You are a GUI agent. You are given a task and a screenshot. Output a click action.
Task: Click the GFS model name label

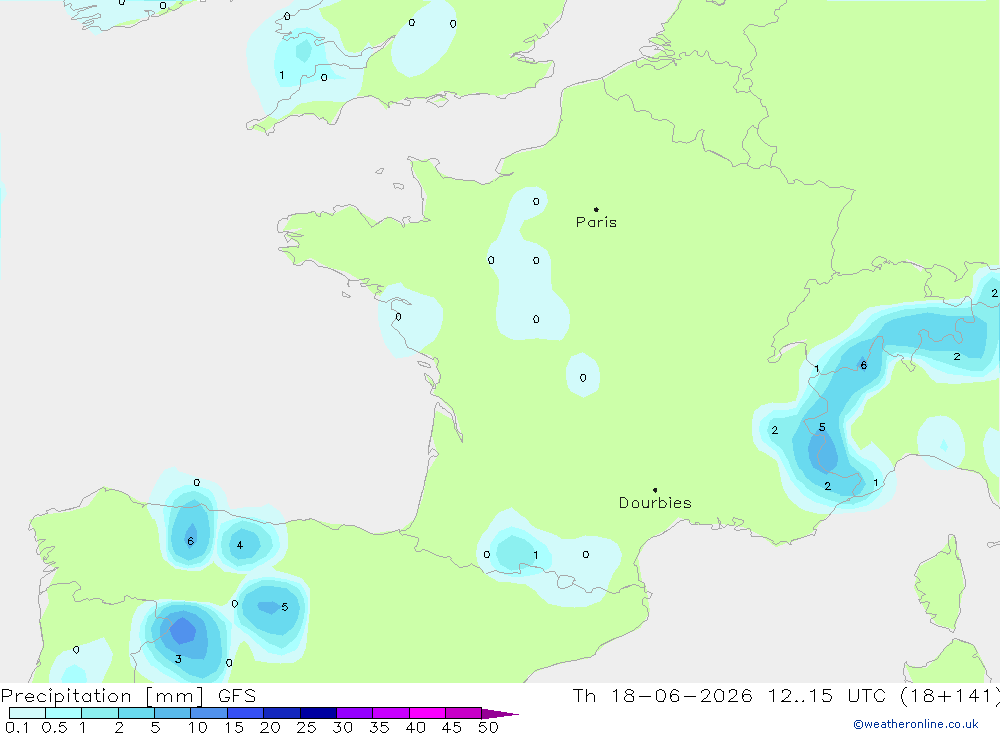point(237,696)
